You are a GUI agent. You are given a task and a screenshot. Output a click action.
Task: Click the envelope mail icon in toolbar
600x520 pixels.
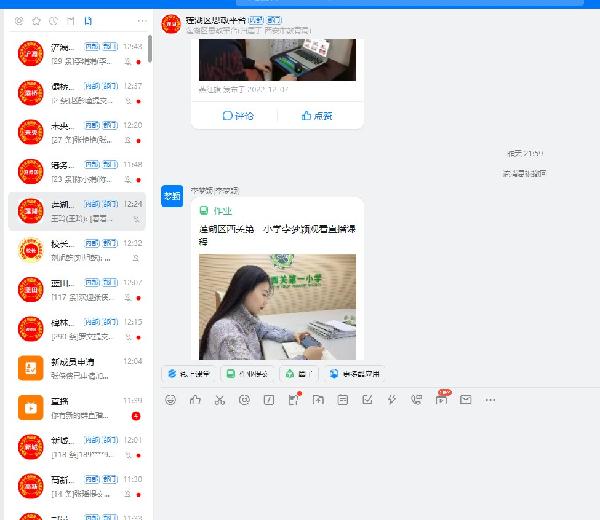coord(466,400)
